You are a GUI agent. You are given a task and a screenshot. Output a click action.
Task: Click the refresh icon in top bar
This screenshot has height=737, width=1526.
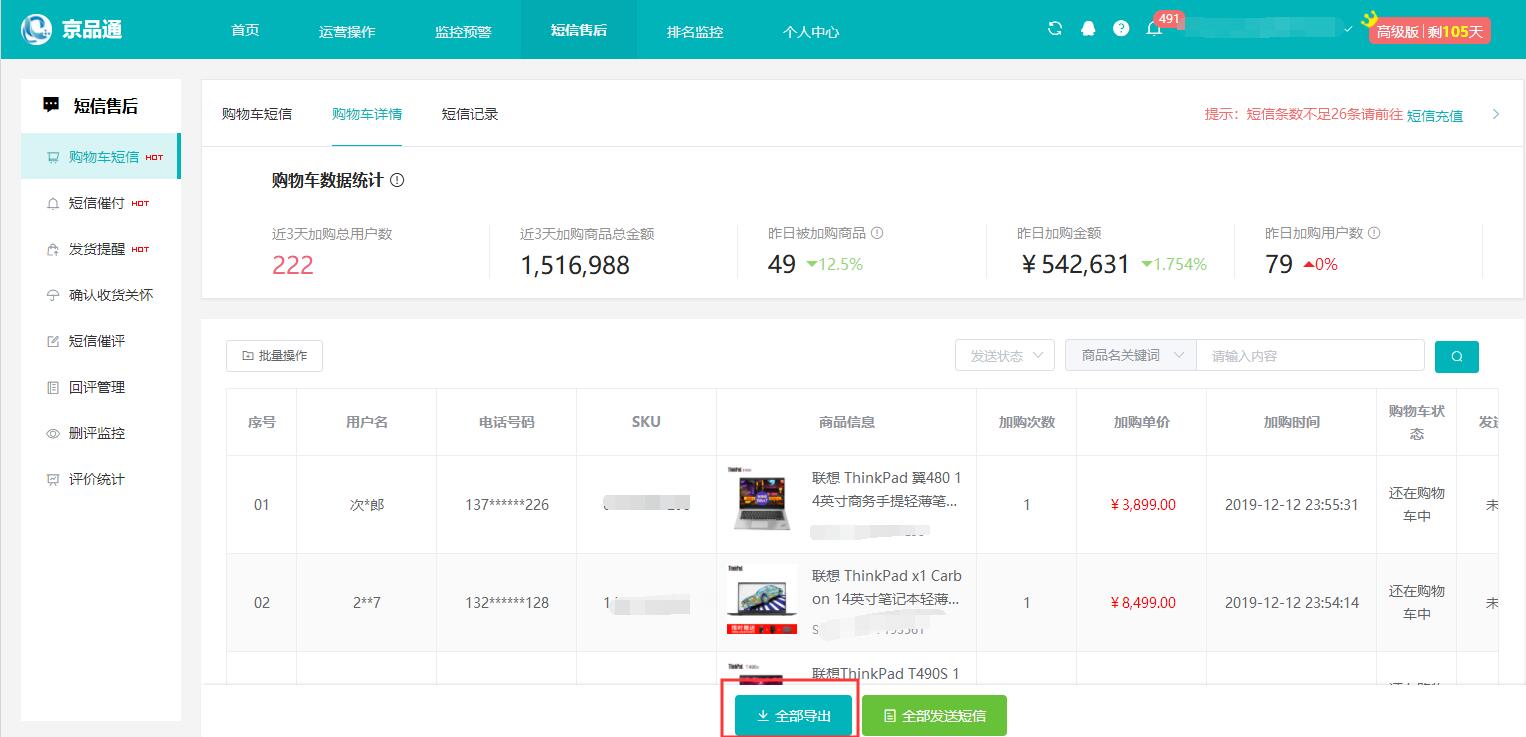pos(1054,29)
